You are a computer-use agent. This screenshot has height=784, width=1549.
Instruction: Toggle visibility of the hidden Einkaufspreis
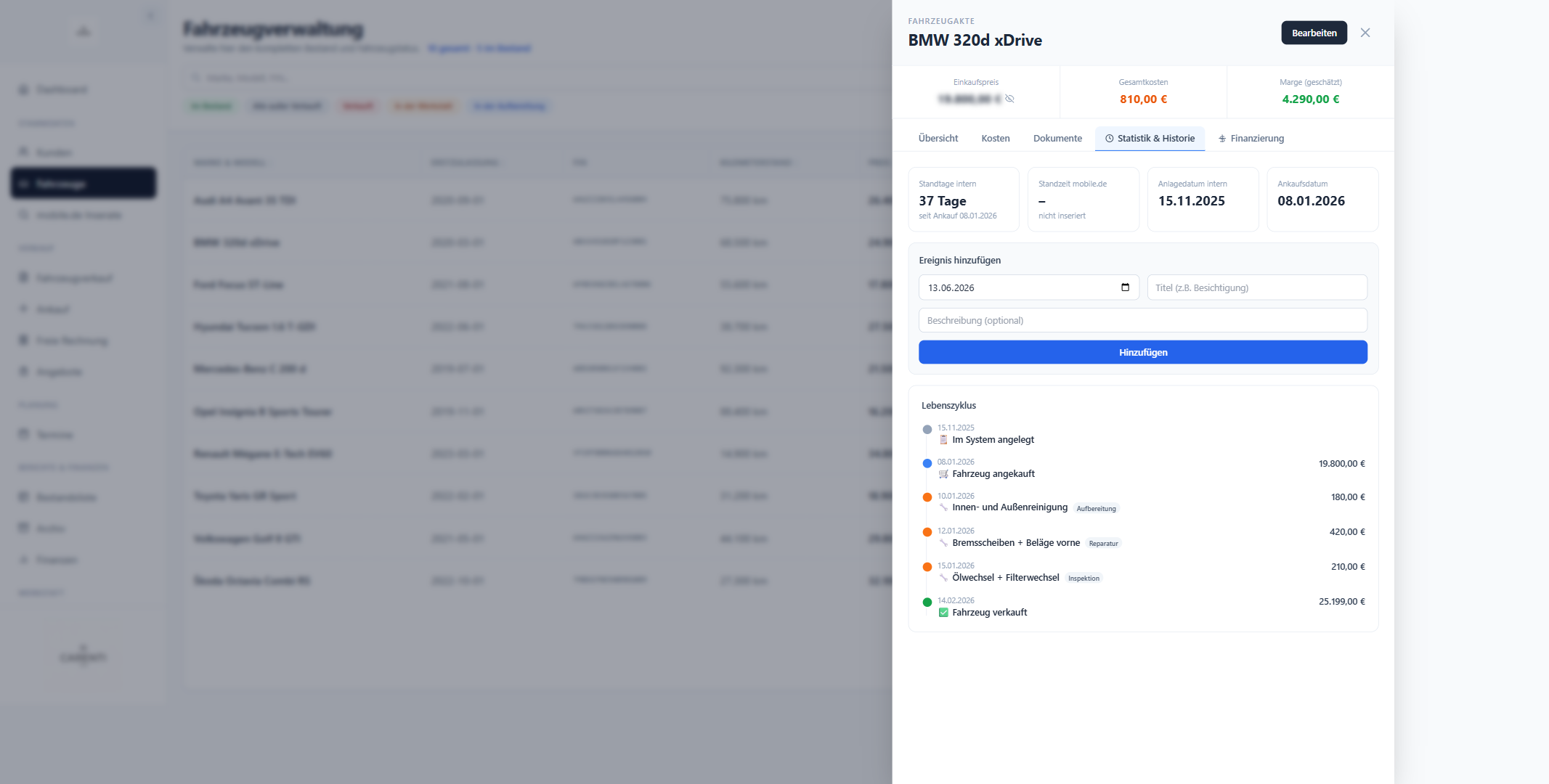coord(1009,99)
